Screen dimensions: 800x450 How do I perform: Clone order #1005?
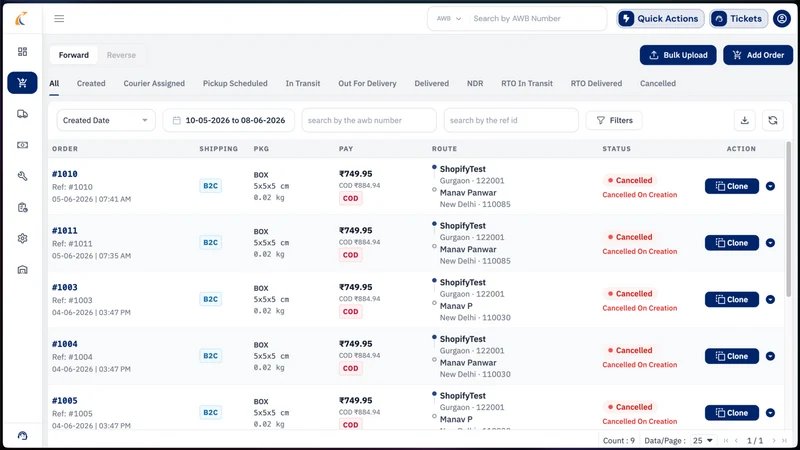coord(732,413)
